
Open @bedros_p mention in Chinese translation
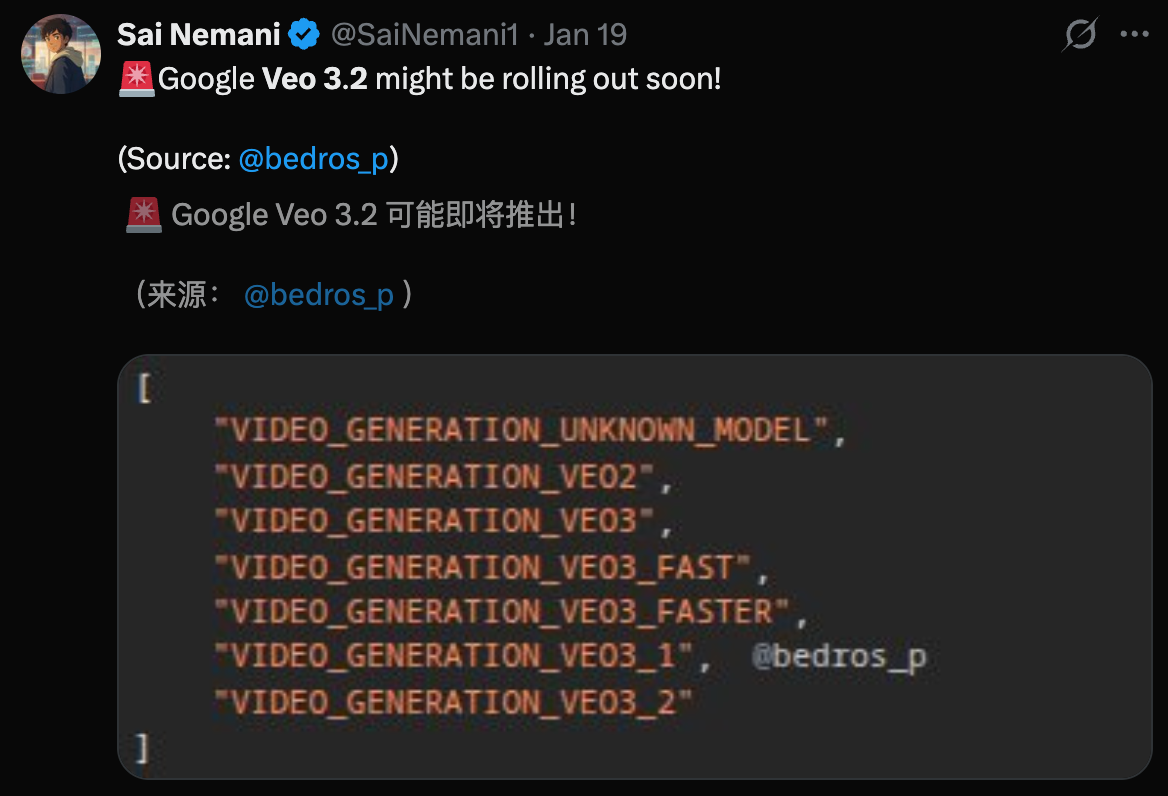point(319,295)
